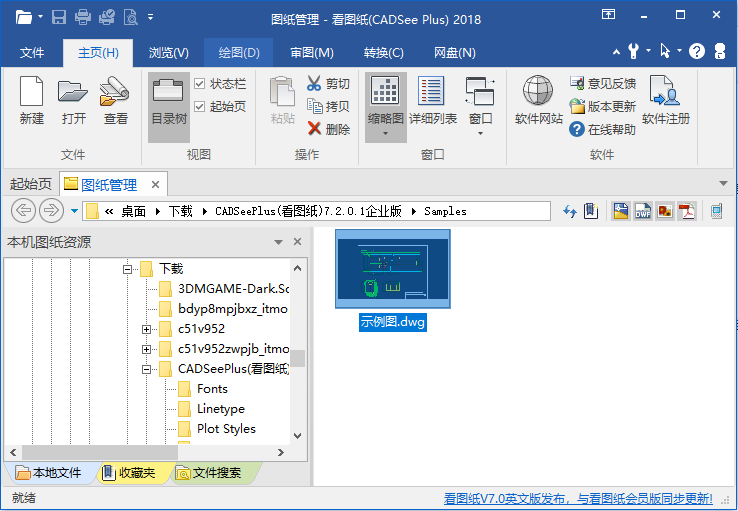Screen dimensions: 738x511
Task: Select the 浏览(V) ribbon tab
Action: (x=168, y=53)
